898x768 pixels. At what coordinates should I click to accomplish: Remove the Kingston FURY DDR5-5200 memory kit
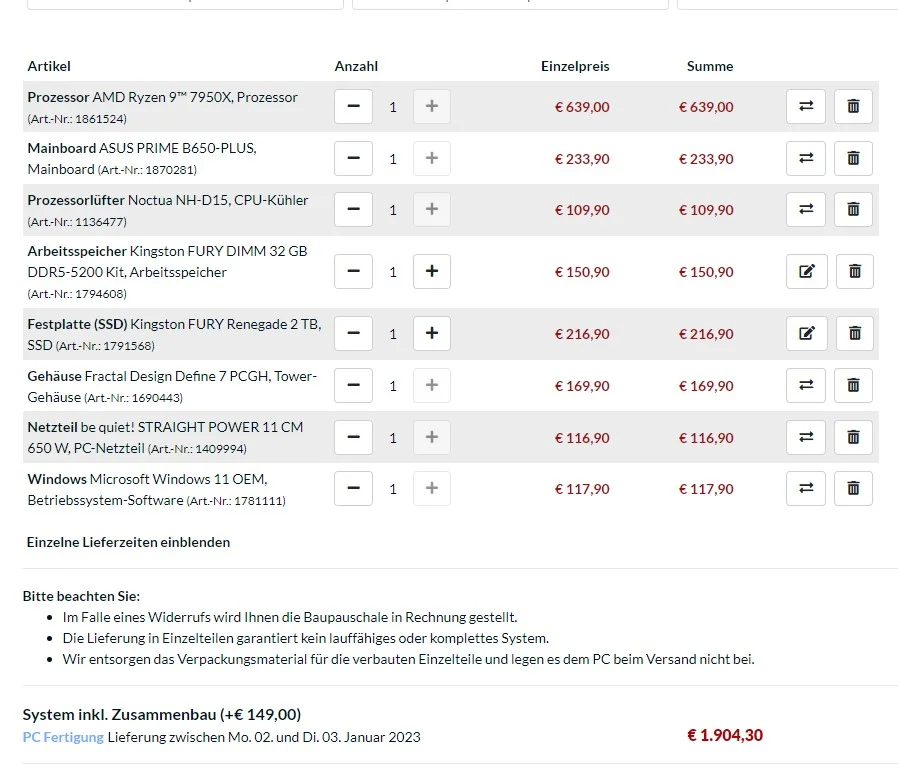[x=854, y=271]
